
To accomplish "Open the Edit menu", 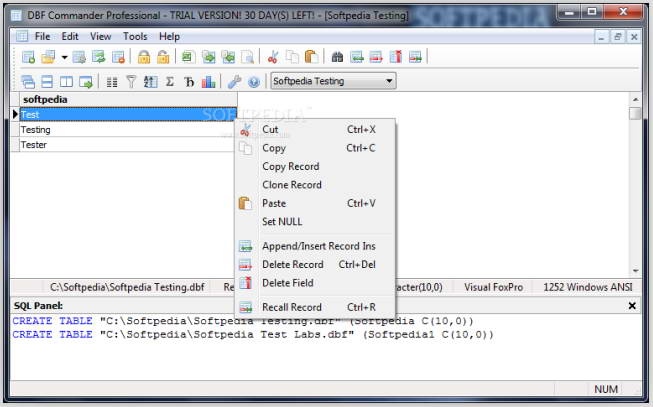I will [x=70, y=37].
